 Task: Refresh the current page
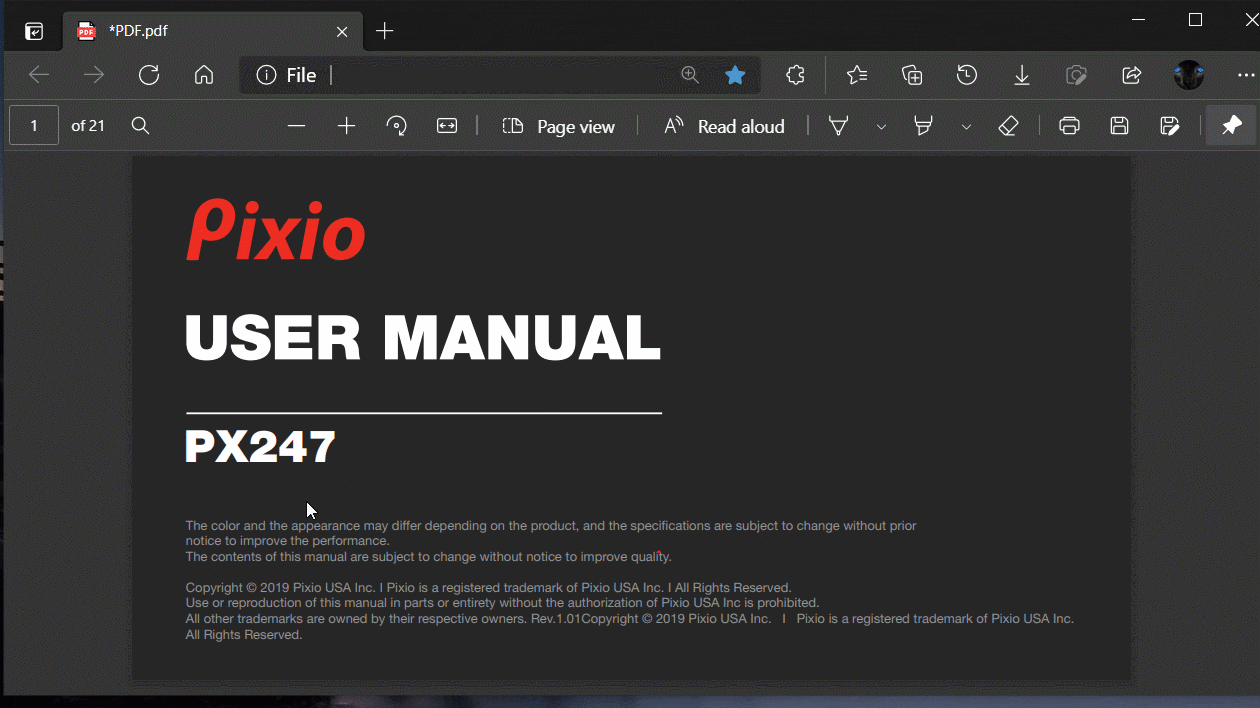point(149,75)
